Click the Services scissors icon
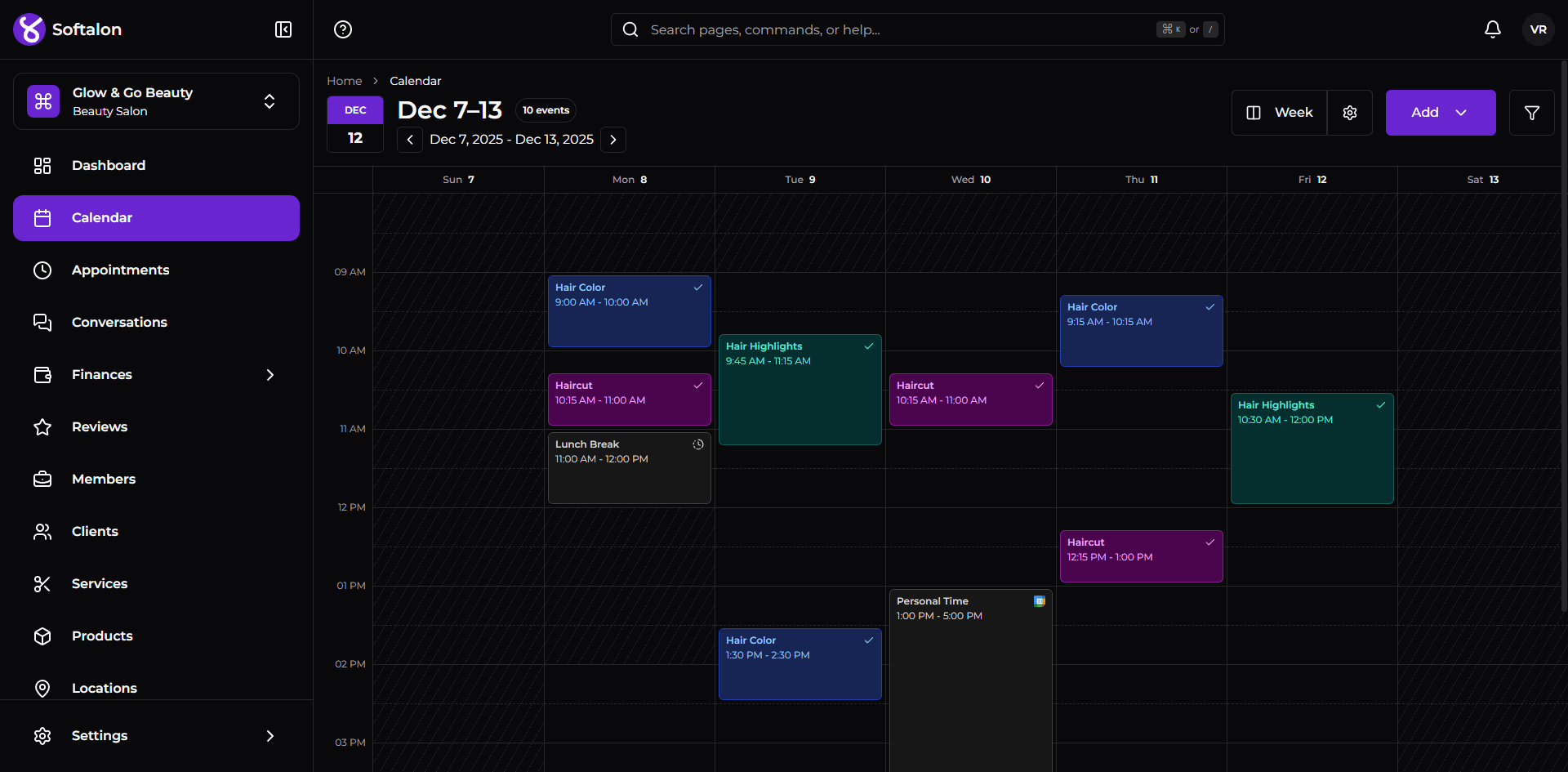Viewport: 1568px width, 772px height. [x=42, y=584]
